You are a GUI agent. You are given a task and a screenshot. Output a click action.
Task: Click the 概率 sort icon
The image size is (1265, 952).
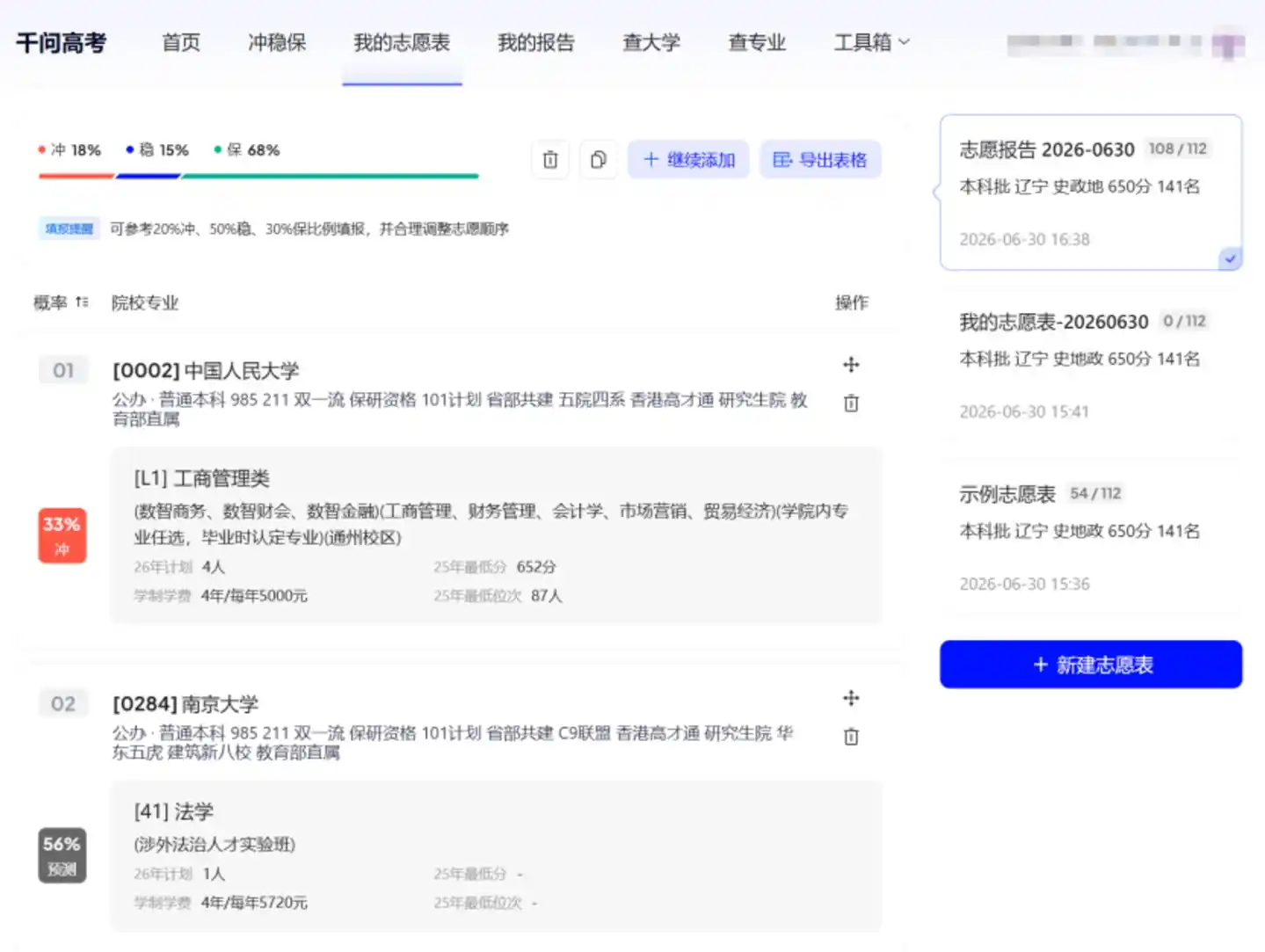(82, 302)
